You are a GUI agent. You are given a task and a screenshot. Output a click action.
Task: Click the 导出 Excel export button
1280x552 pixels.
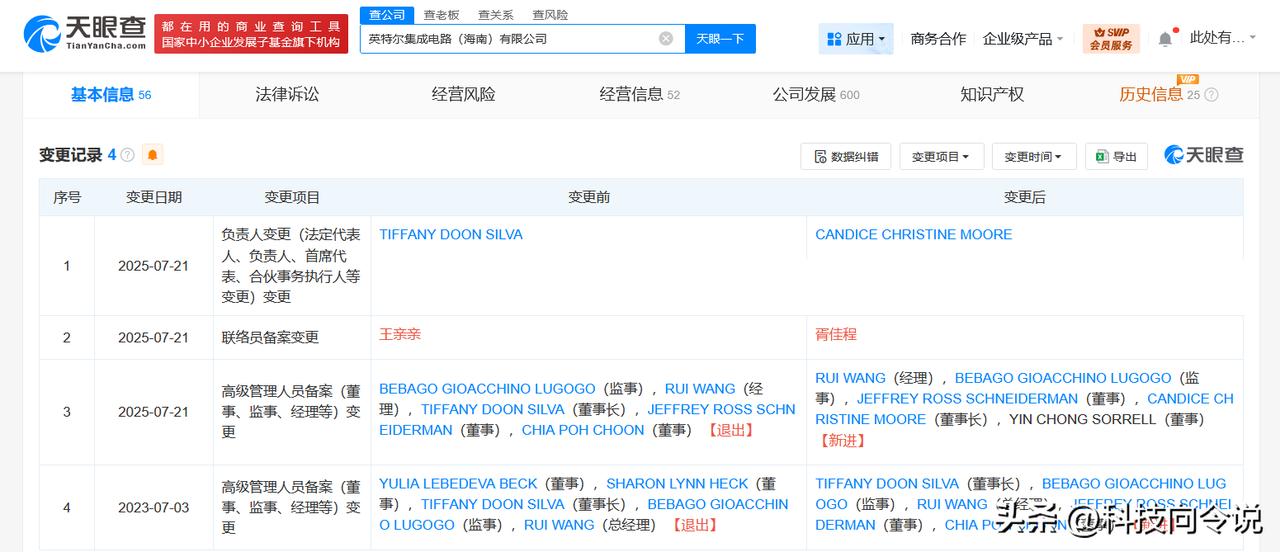[1116, 156]
